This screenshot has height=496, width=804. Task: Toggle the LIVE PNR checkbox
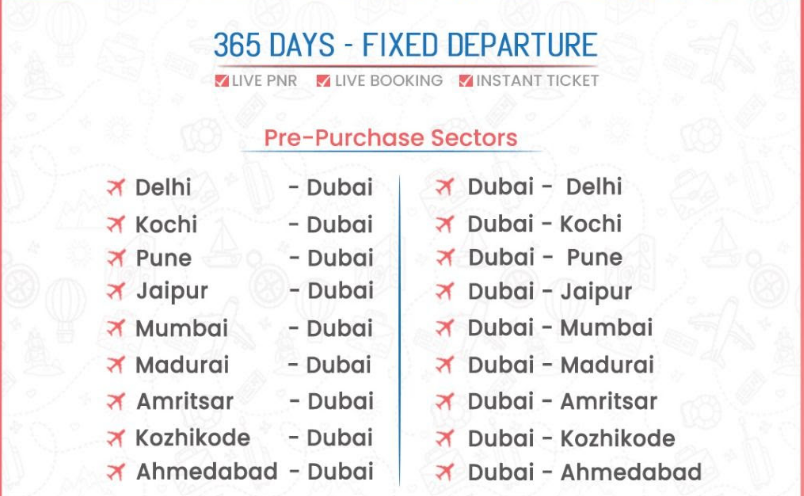222,81
